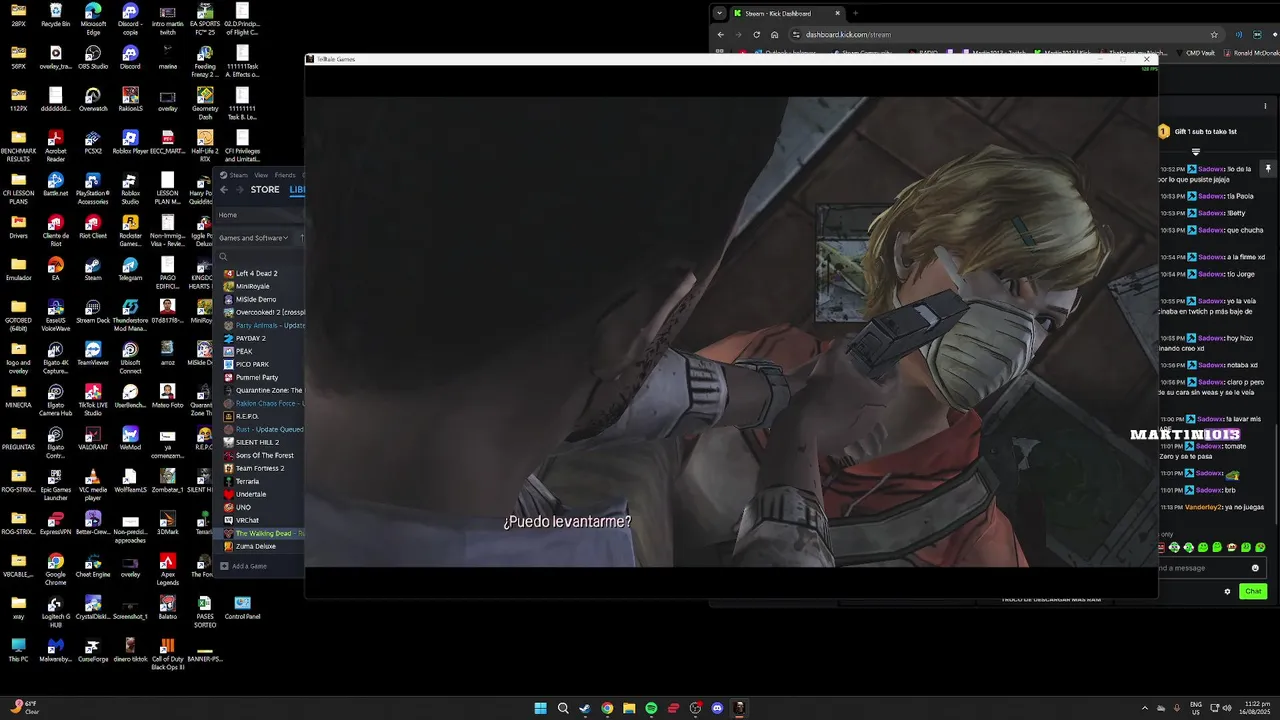Expand the Games and Software dropdown
The width and height of the screenshot is (1280, 720).
(x=253, y=238)
